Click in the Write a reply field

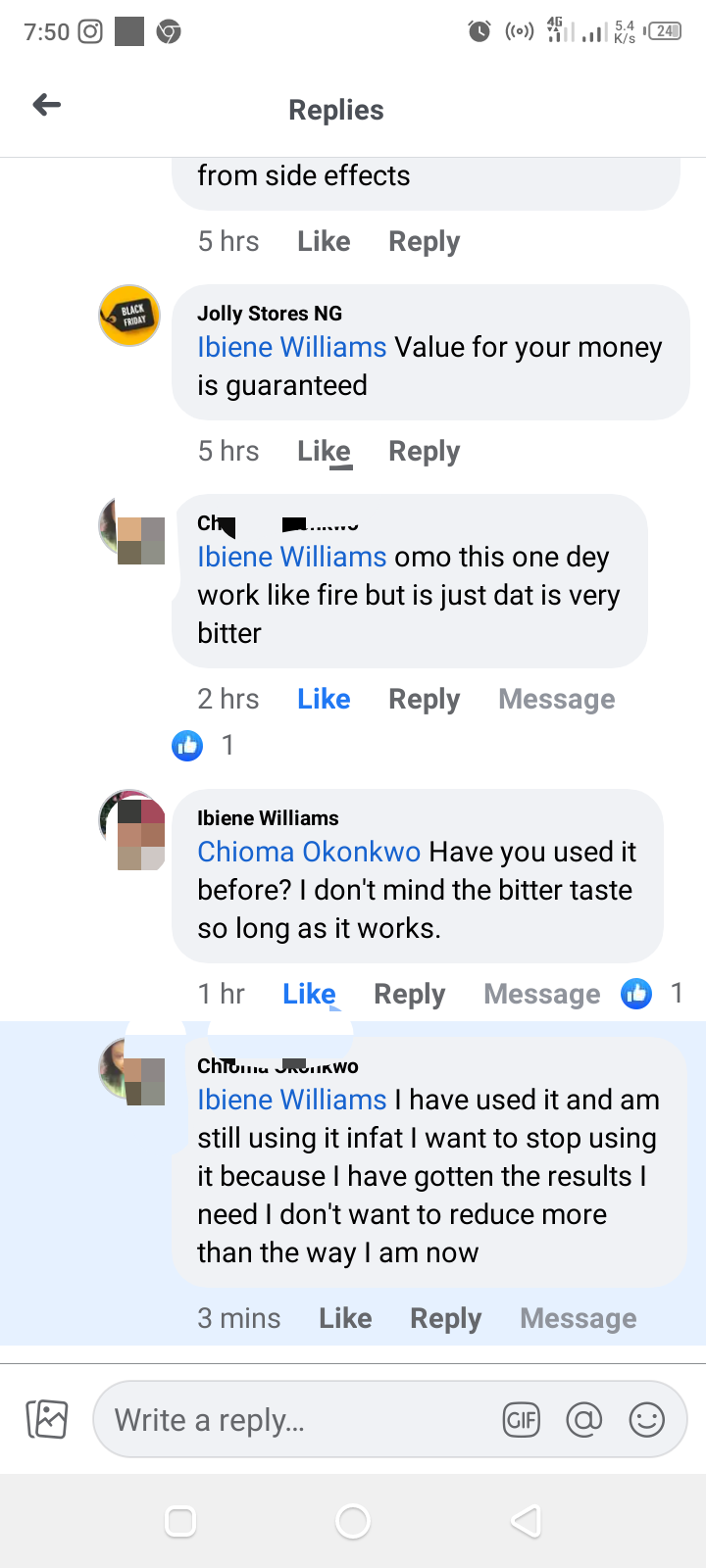pyautogui.click(x=294, y=1419)
